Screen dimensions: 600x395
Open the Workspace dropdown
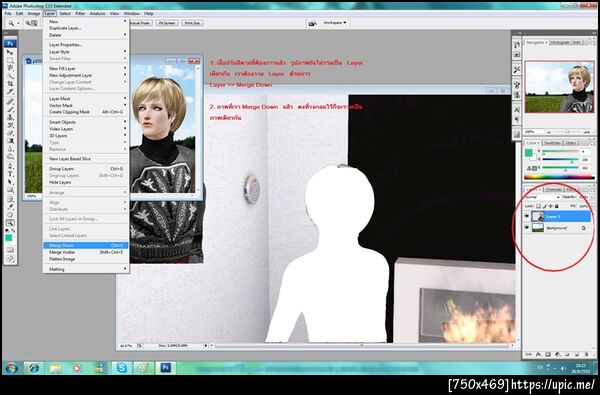click(334, 23)
